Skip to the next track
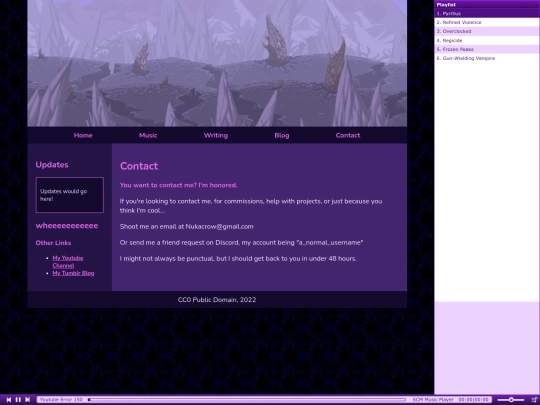 28,399
